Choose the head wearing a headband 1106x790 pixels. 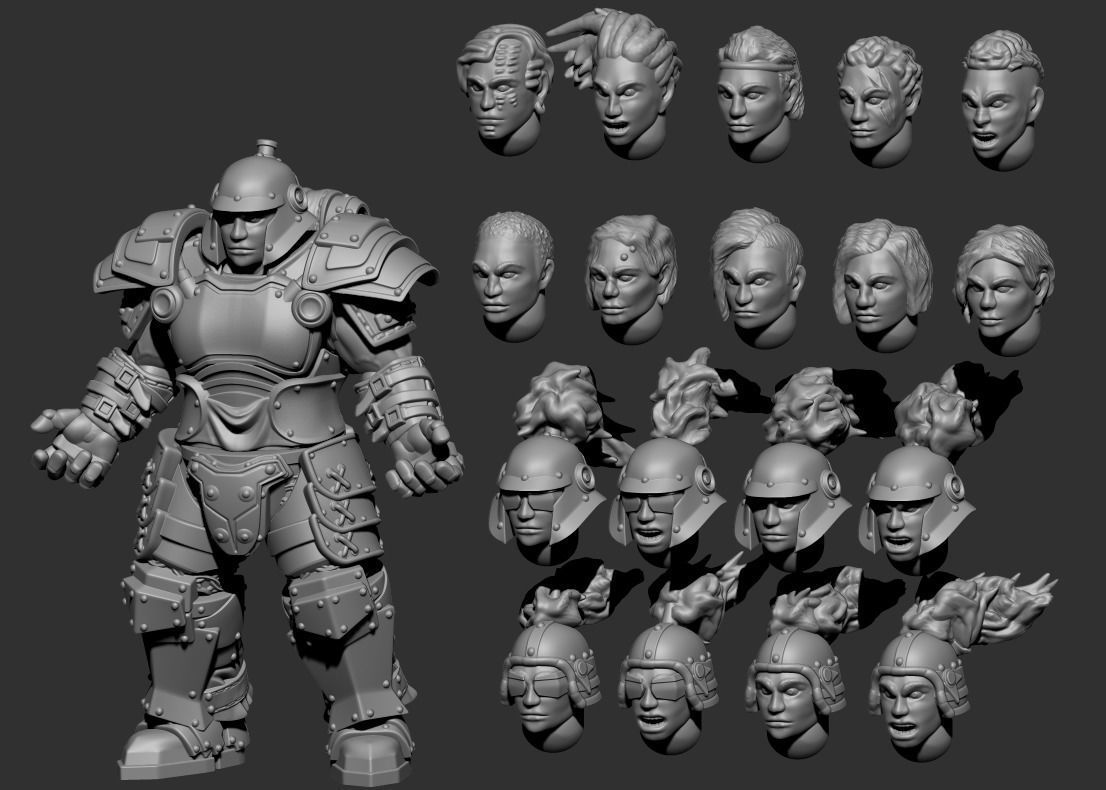[760, 93]
